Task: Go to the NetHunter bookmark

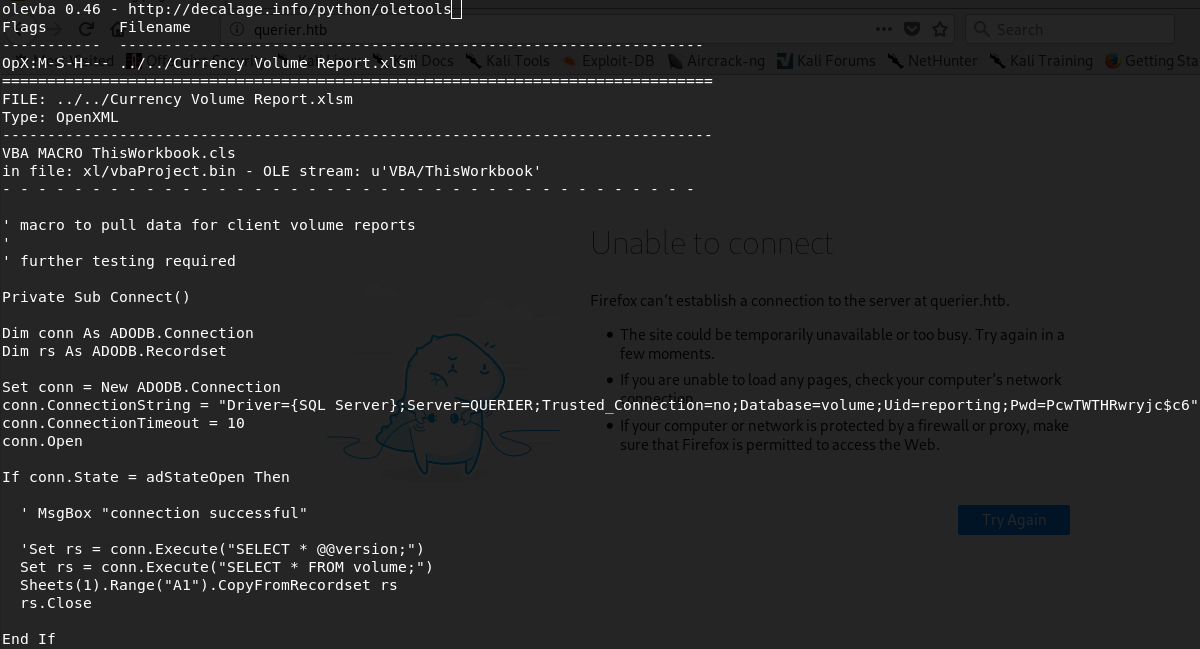Action: coord(941,61)
